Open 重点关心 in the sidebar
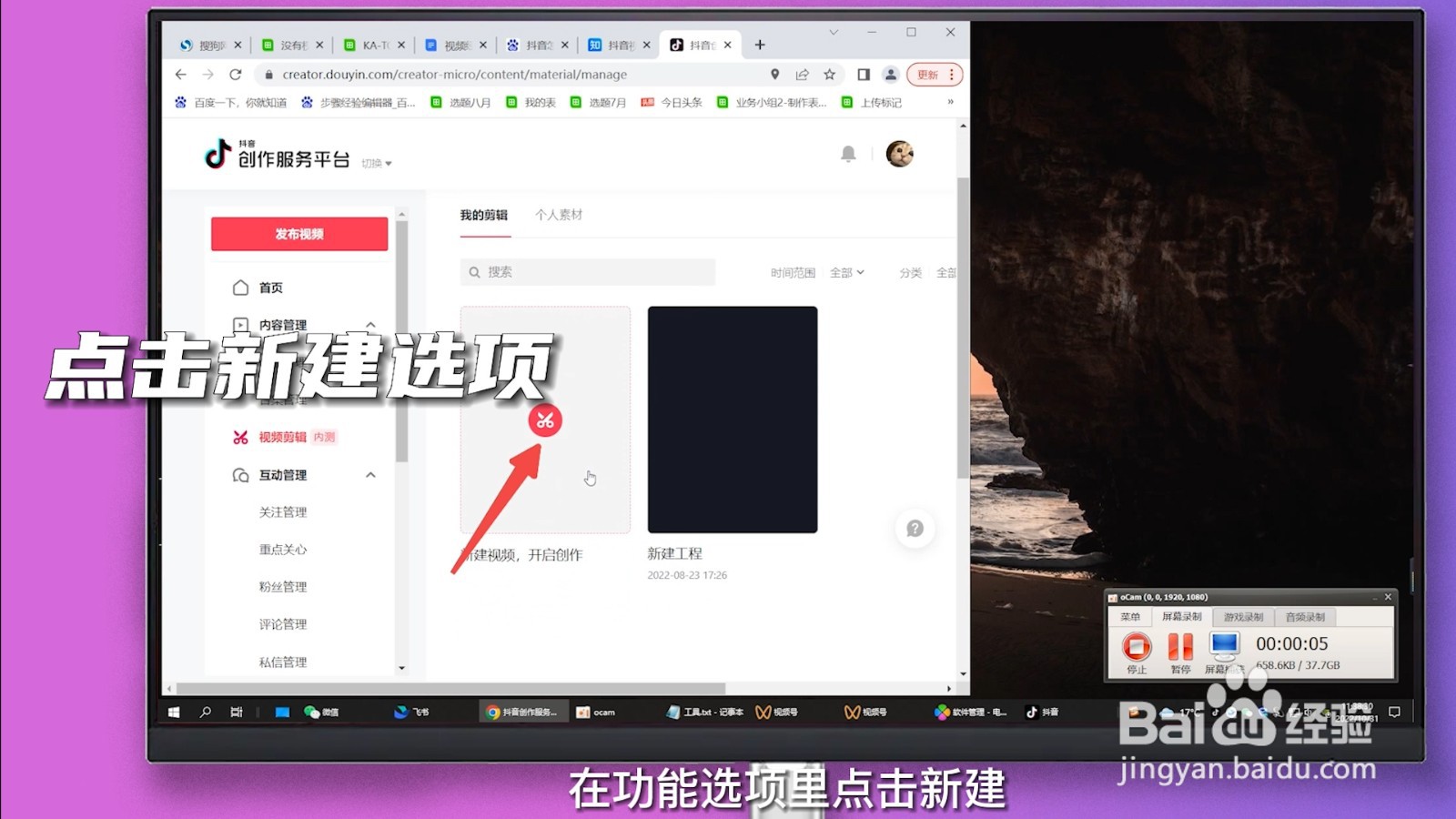The image size is (1456, 819). (x=283, y=550)
